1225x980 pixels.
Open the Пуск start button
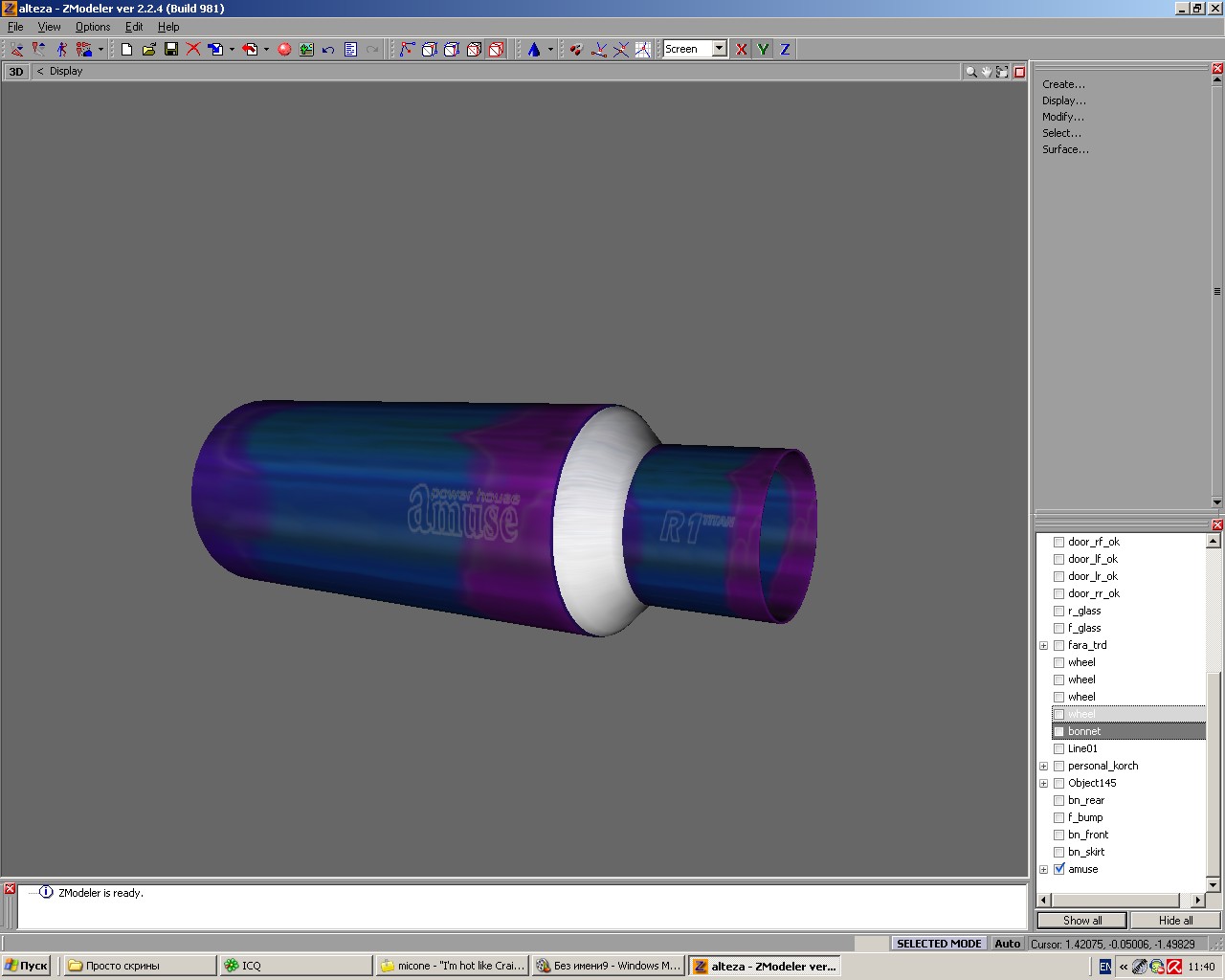coord(26,966)
